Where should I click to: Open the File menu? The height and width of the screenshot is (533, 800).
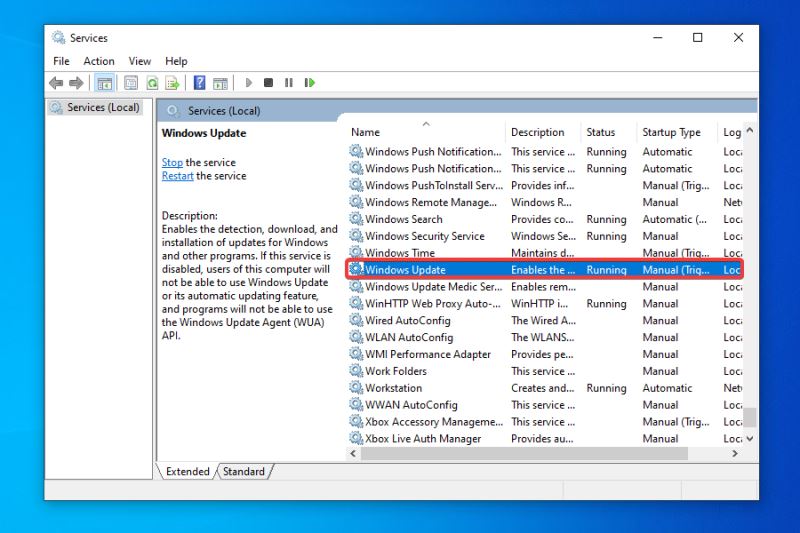61,61
